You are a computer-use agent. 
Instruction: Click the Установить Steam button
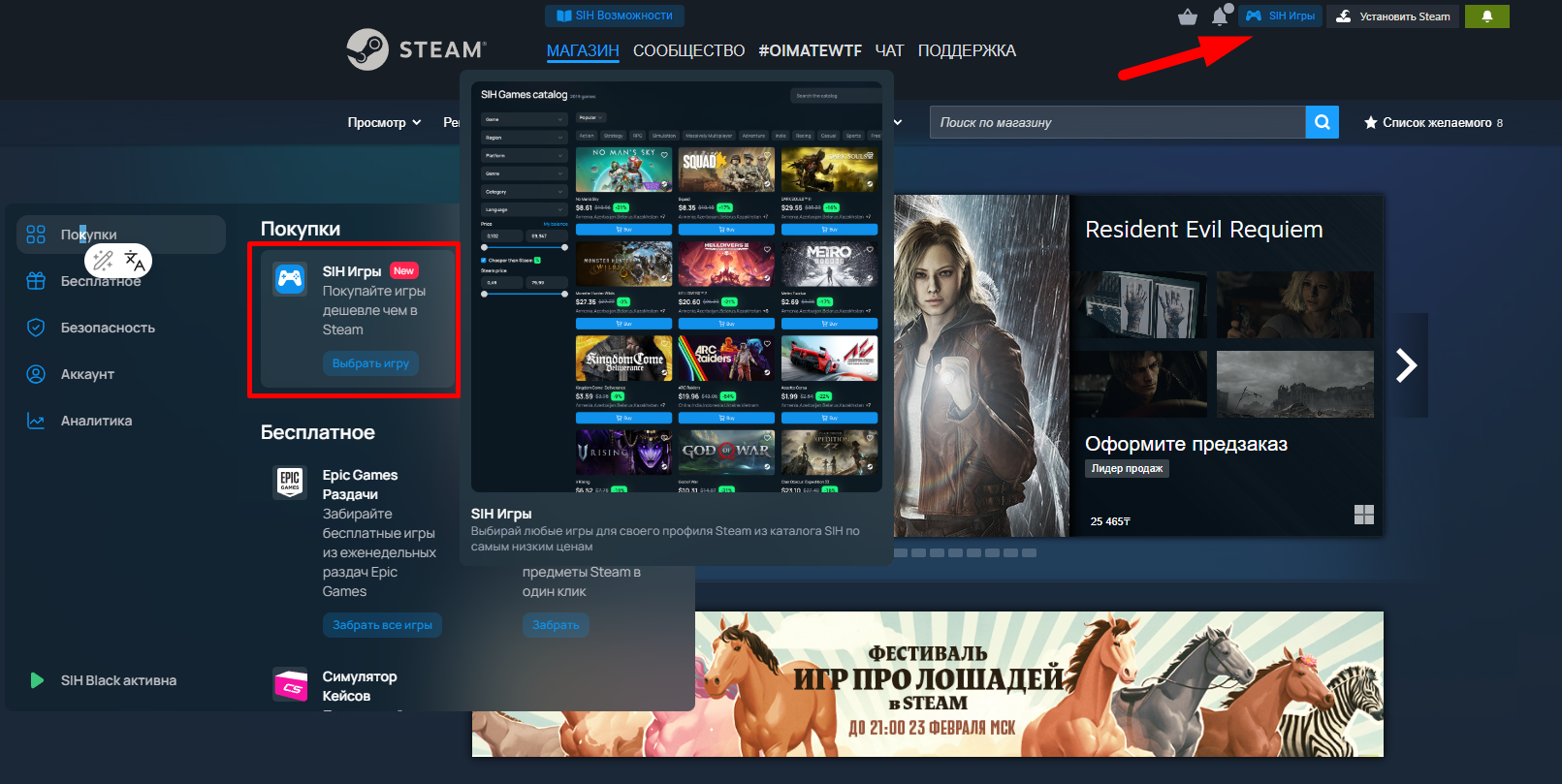1392,16
